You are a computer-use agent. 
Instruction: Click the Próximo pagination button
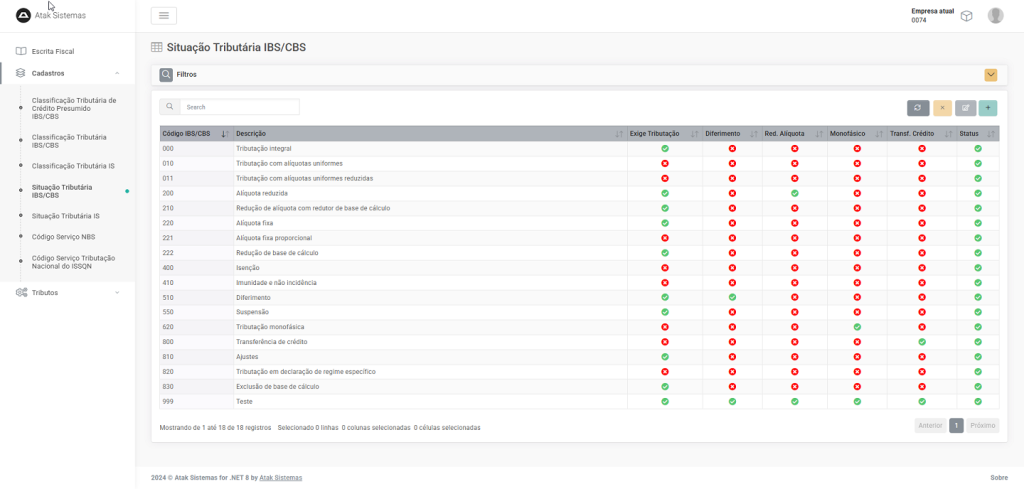click(x=982, y=425)
